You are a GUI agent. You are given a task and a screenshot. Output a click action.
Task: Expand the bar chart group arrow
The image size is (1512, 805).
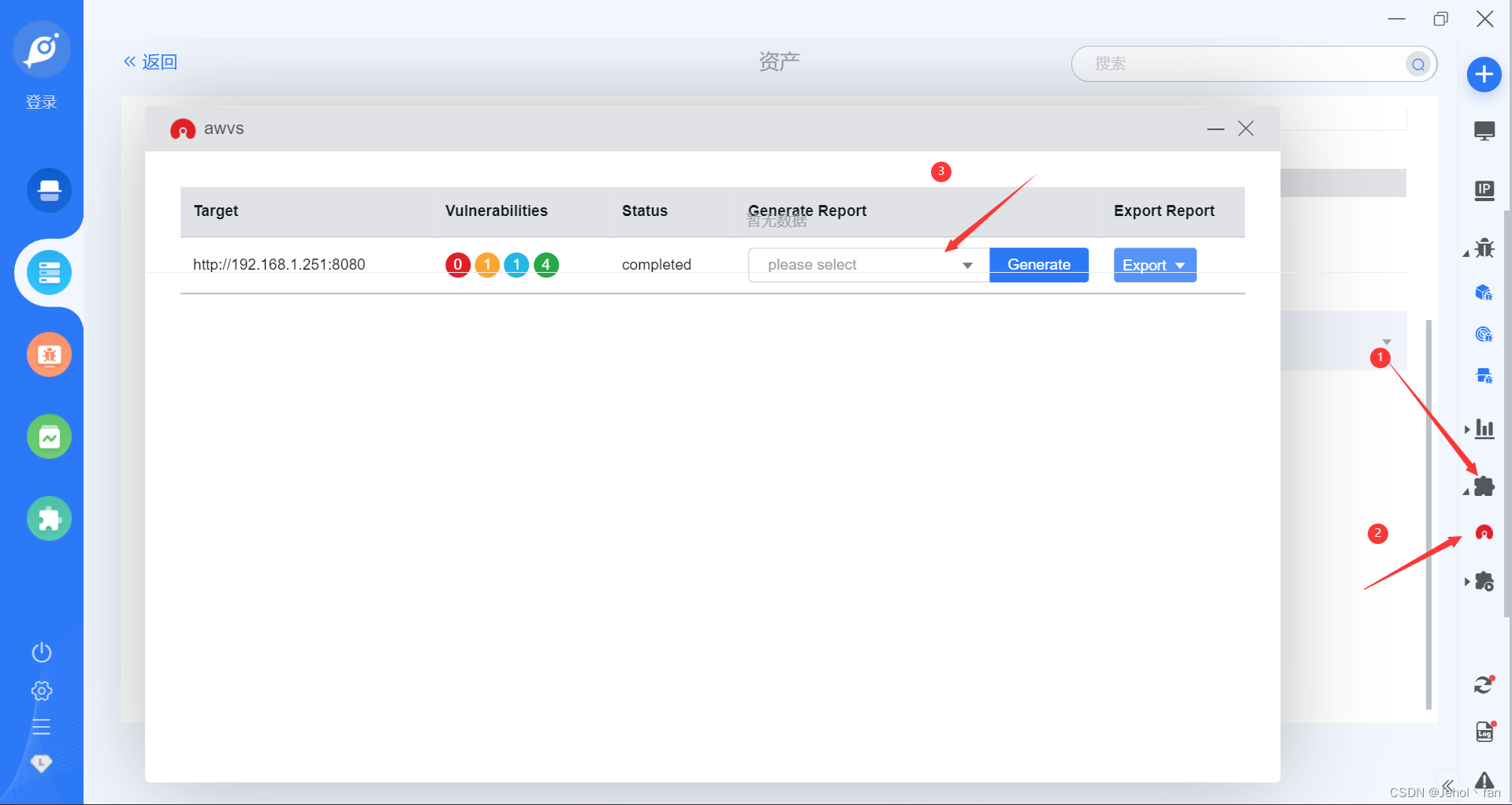[x=1467, y=429]
